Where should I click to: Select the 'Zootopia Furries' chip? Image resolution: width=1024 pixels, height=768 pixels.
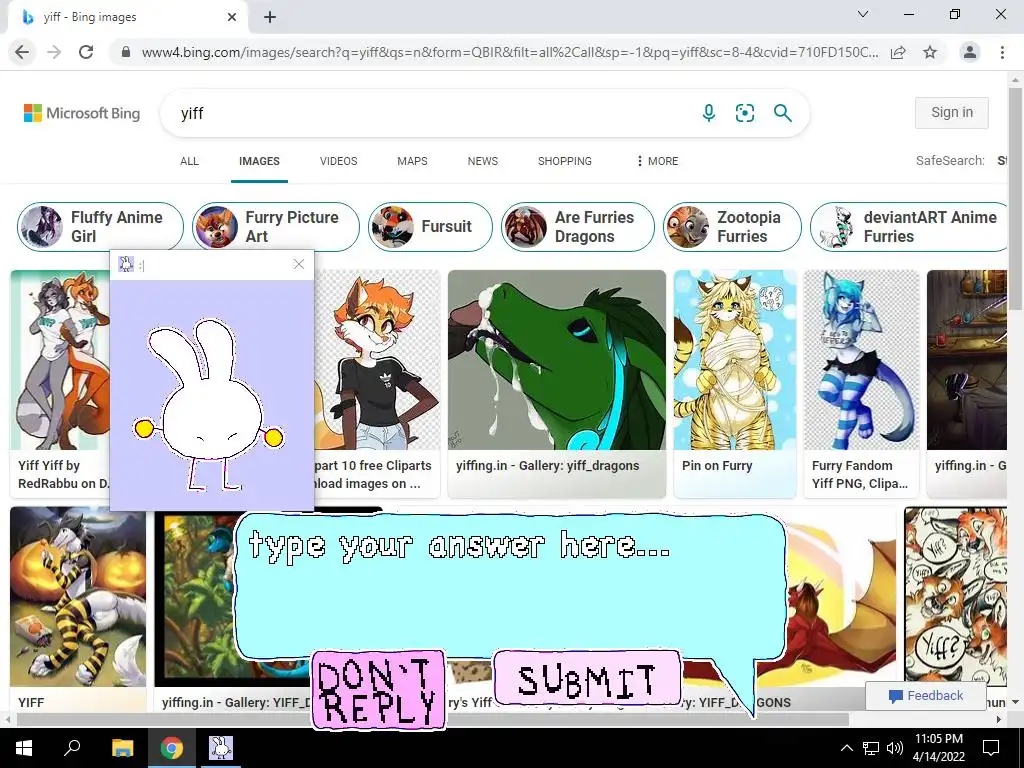point(732,227)
